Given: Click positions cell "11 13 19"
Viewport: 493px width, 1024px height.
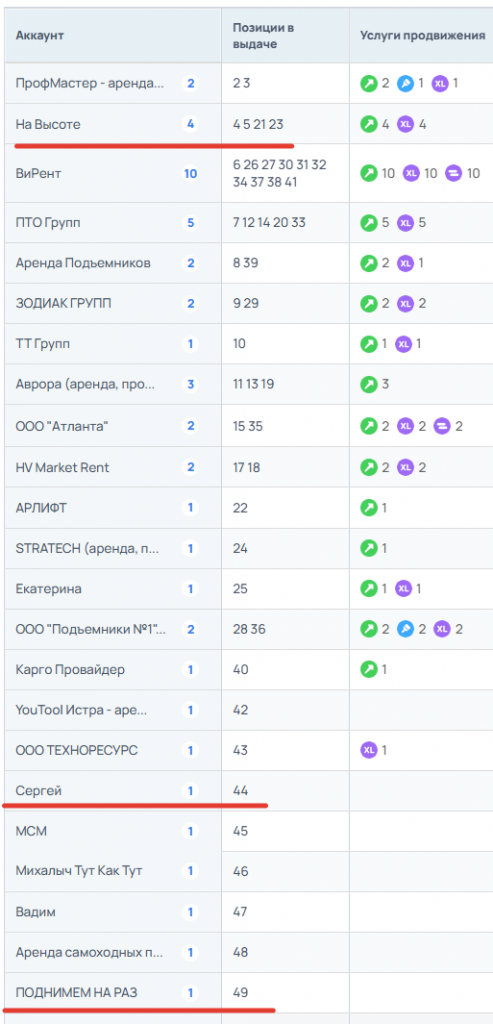Looking at the screenshot, I should tap(253, 384).
